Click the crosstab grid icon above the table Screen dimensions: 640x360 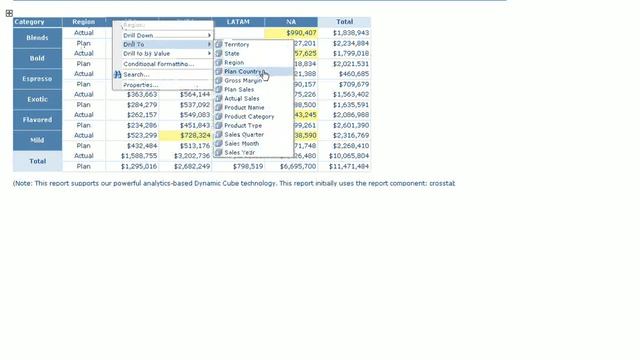[9, 13]
